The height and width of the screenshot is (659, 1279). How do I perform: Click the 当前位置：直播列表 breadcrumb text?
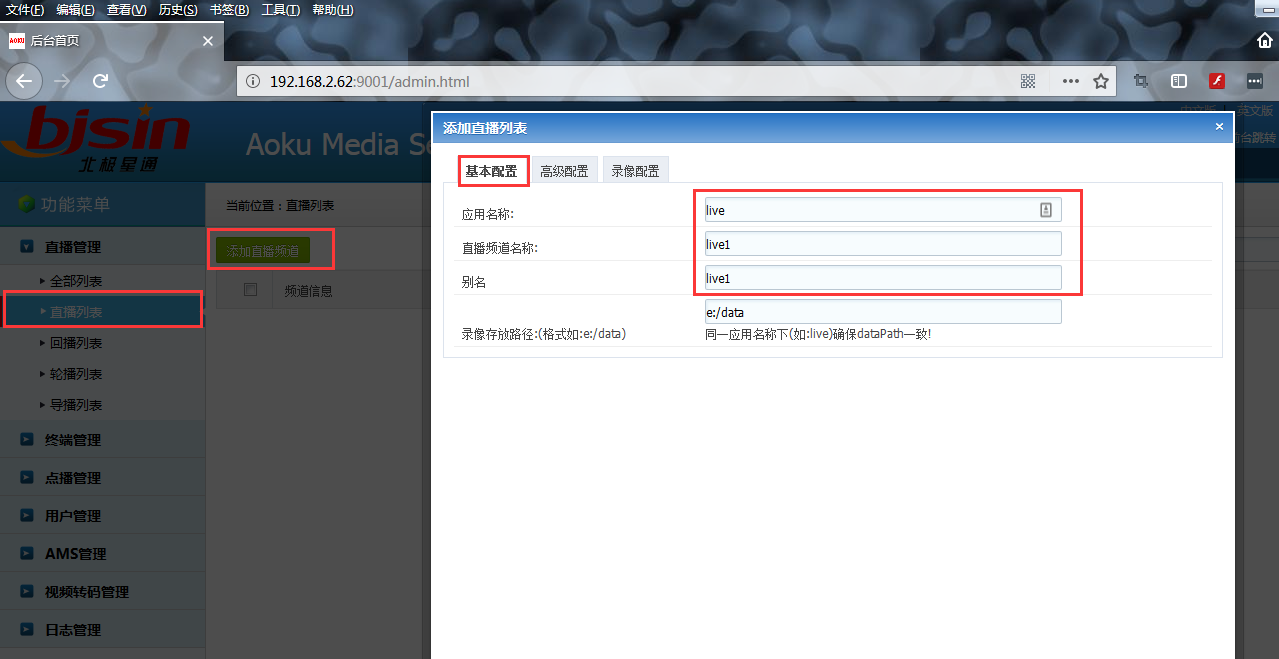click(x=280, y=205)
